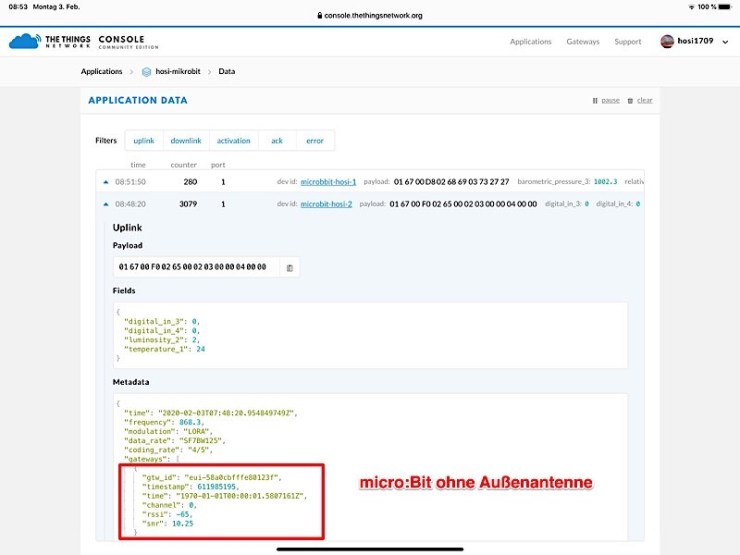Image resolution: width=740 pixels, height=555 pixels.
Task: Collapse the 08:48:20 uplink row arrow
Action: (106, 203)
